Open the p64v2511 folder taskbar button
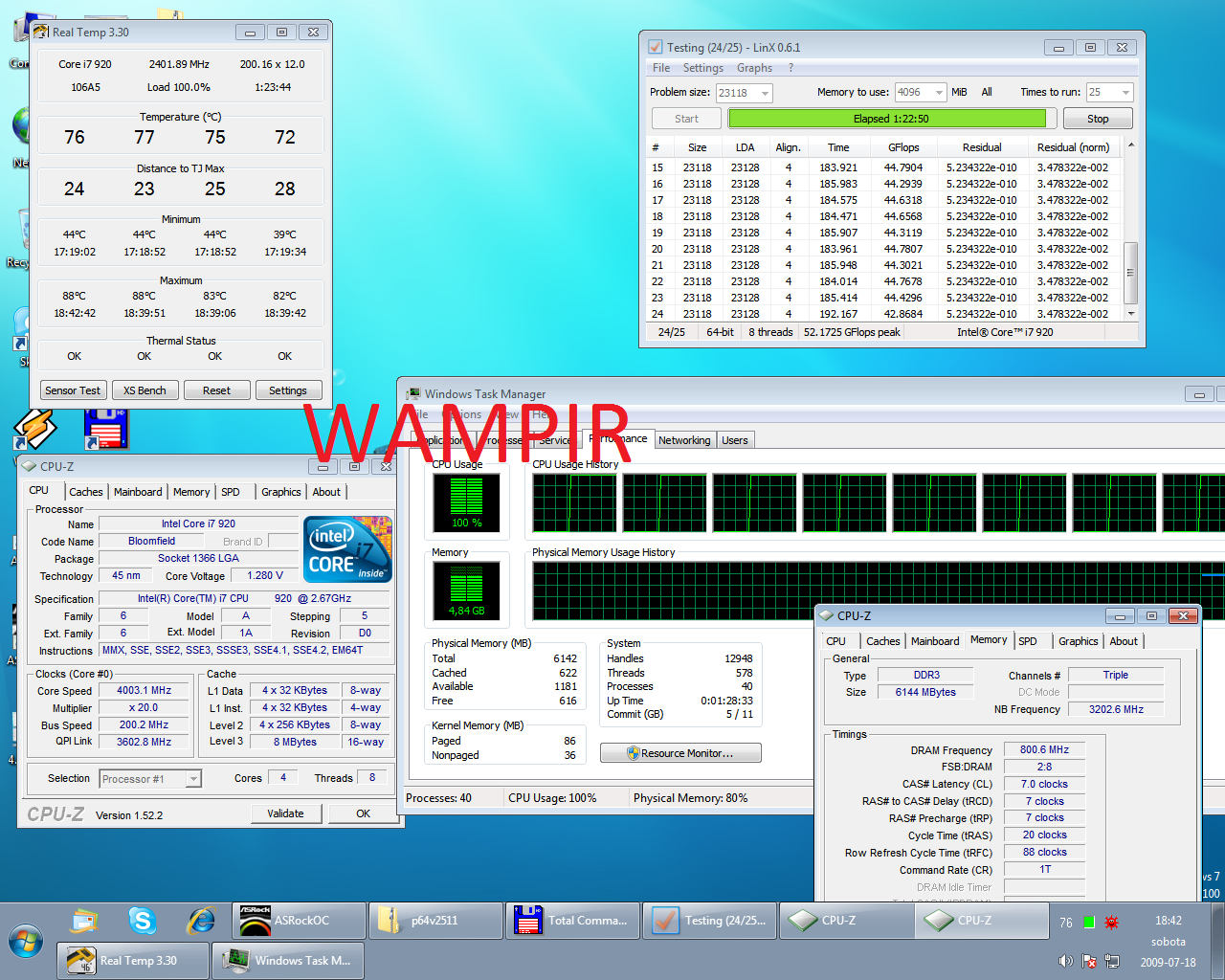1225x980 pixels. [x=435, y=921]
